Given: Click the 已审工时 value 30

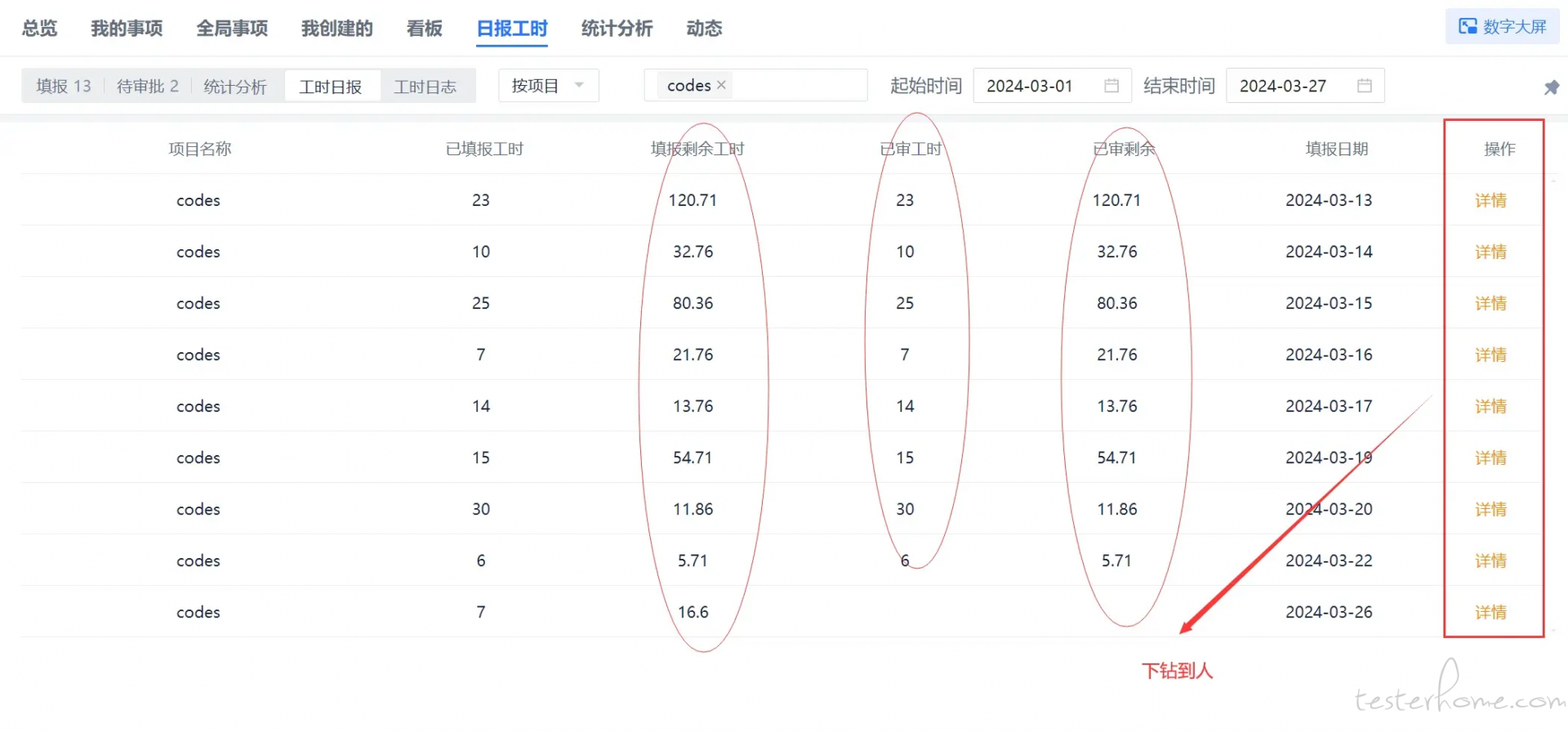Looking at the screenshot, I should [905, 509].
